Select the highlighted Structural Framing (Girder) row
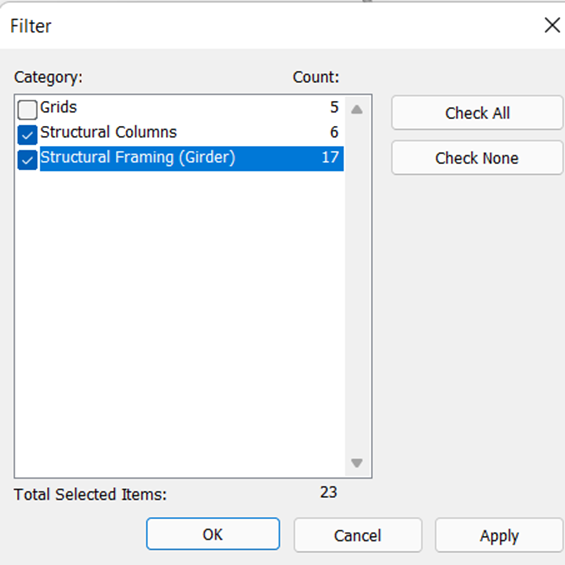The height and width of the screenshot is (565, 565). pyautogui.click(x=192, y=158)
